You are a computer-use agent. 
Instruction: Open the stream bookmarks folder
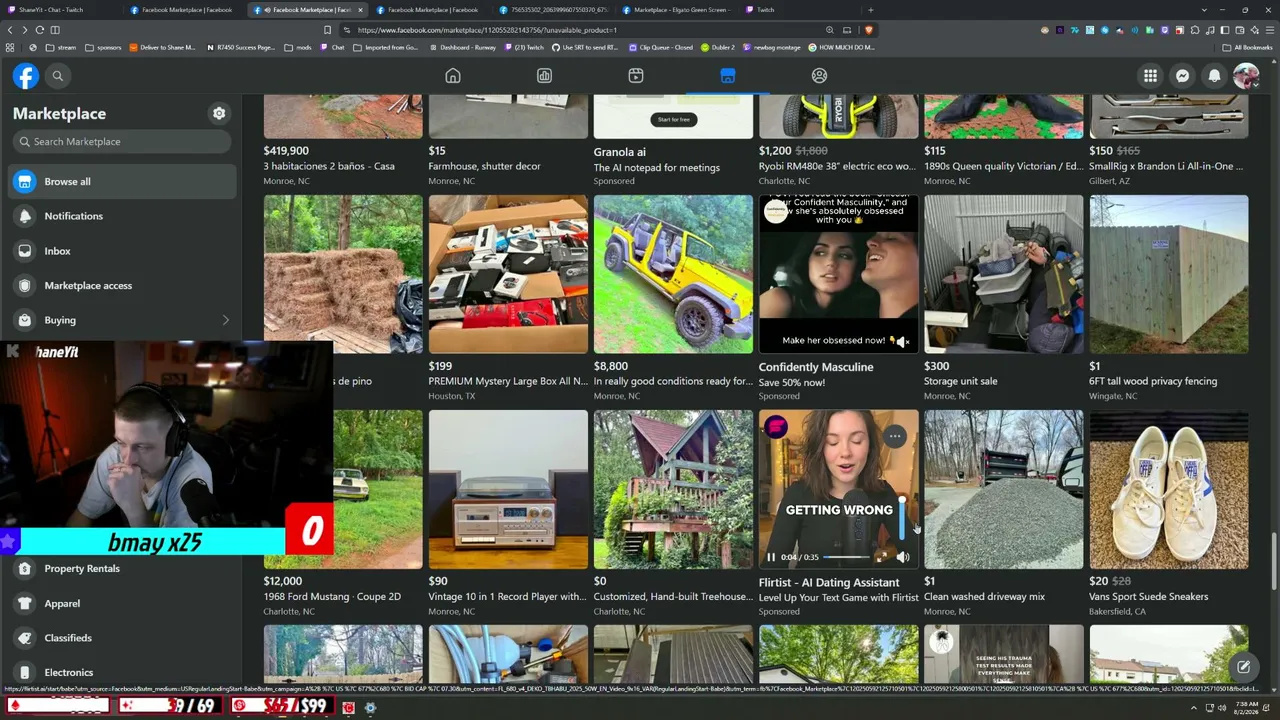coord(61,48)
